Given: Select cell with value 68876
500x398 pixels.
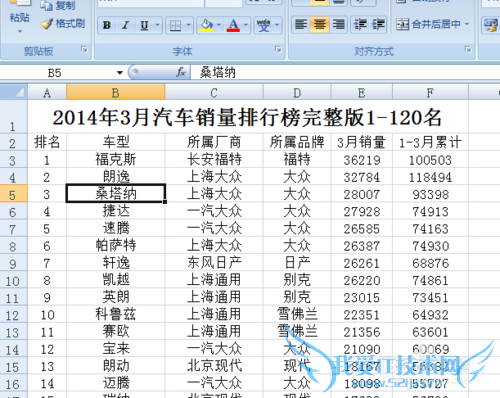Looking at the screenshot, I should coord(430,263).
